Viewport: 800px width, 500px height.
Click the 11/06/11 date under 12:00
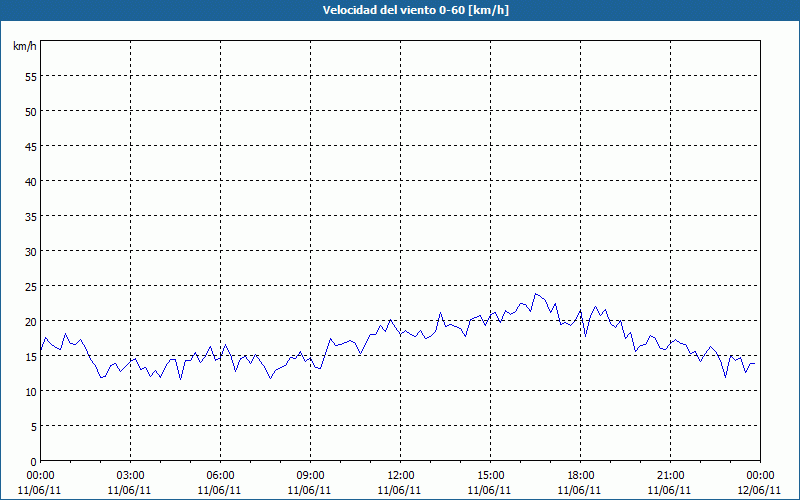(399, 490)
